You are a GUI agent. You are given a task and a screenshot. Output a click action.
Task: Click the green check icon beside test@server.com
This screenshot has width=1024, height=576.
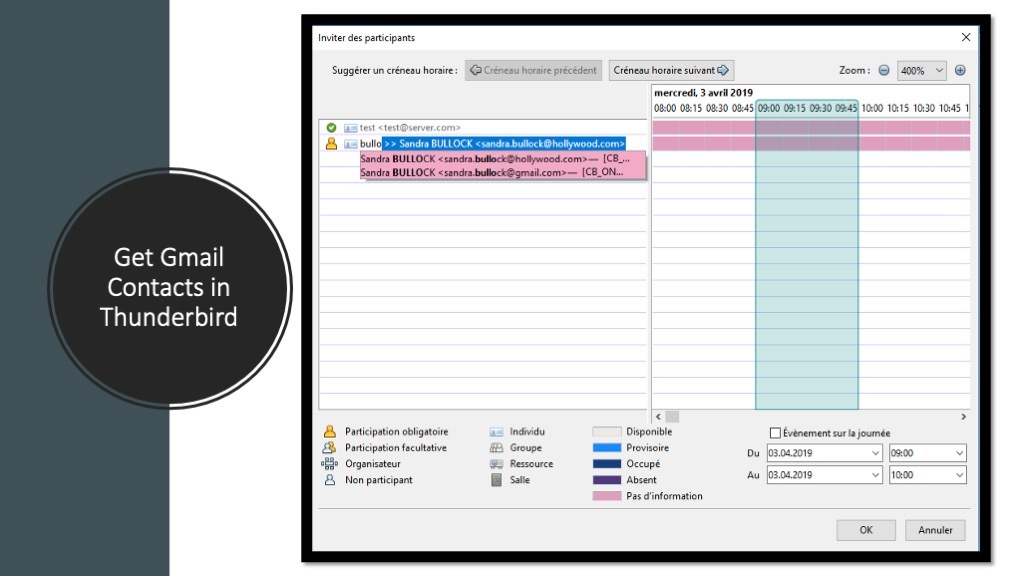point(331,128)
